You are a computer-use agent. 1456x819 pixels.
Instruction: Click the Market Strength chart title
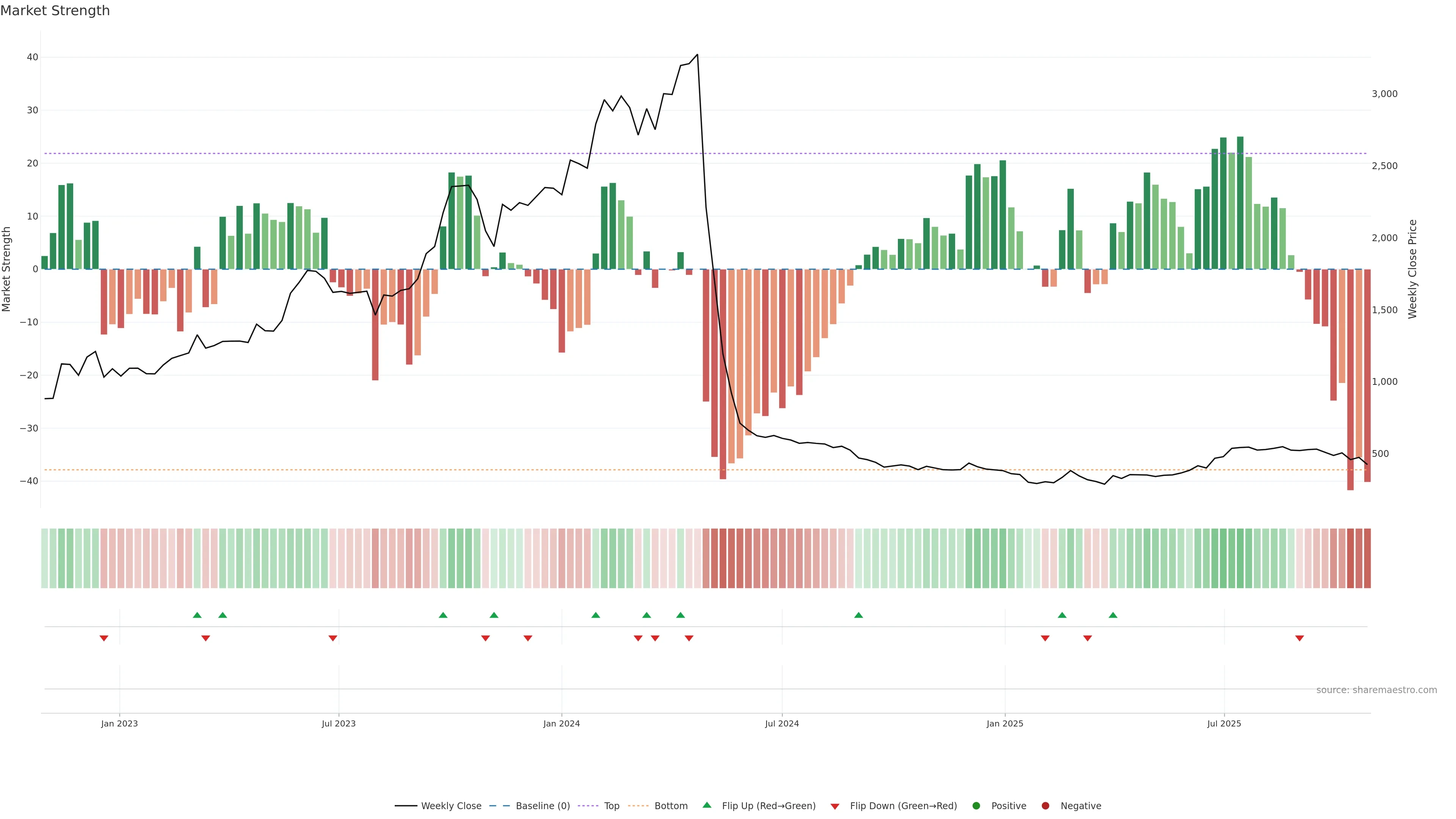coord(55,11)
